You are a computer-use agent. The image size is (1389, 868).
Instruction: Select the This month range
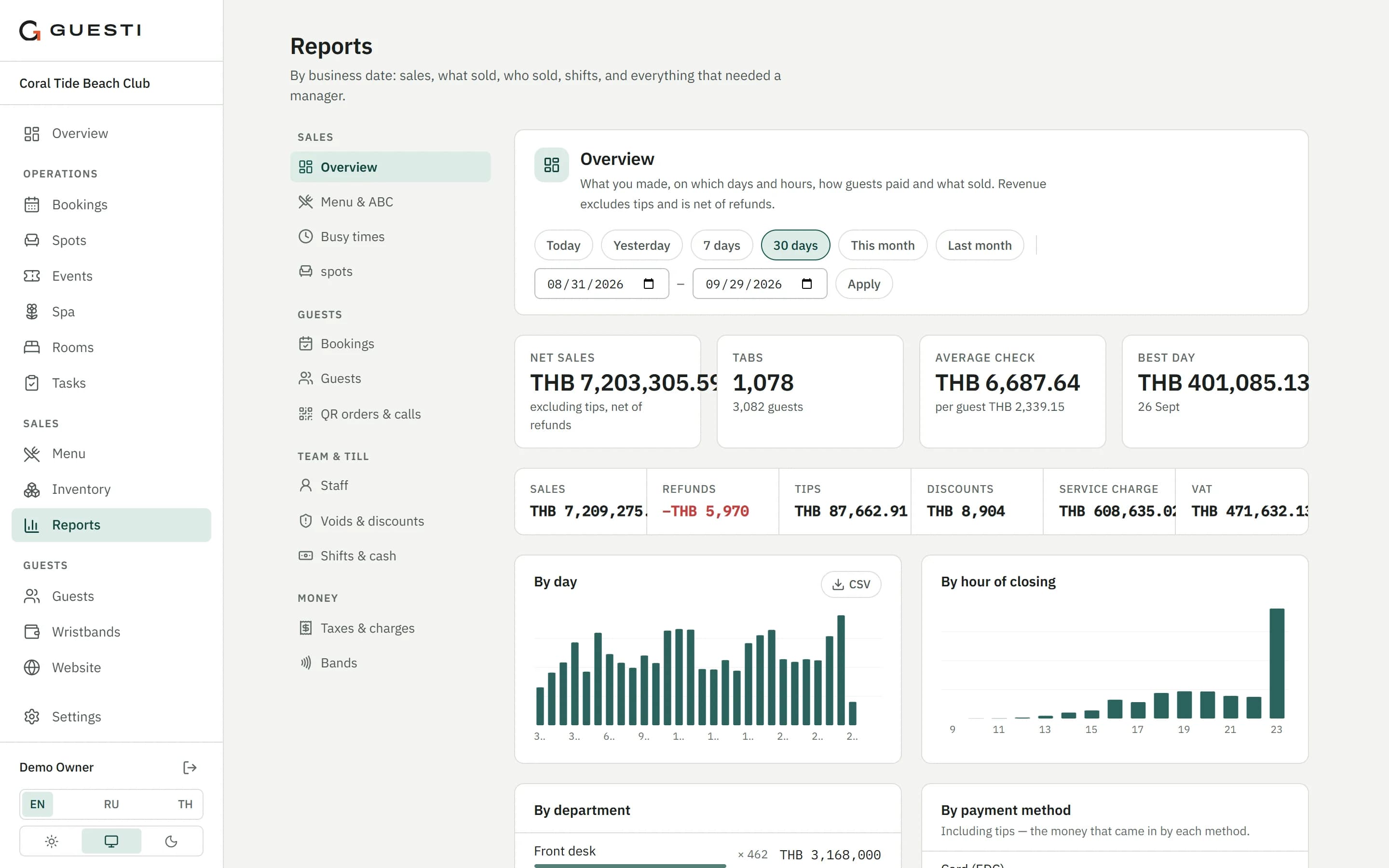pyautogui.click(x=882, y=245)
